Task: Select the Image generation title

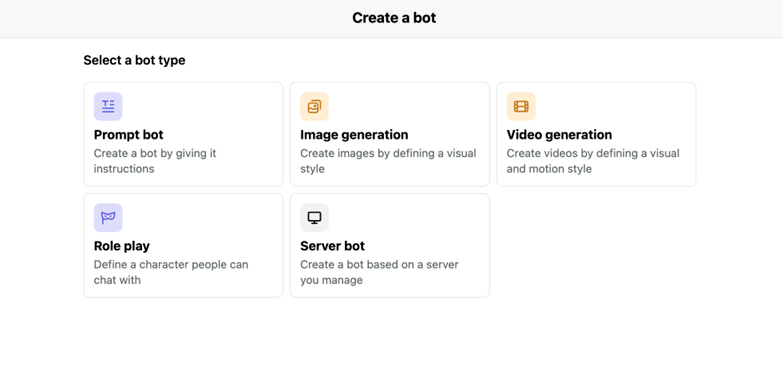Action: (x=354, y=135)
